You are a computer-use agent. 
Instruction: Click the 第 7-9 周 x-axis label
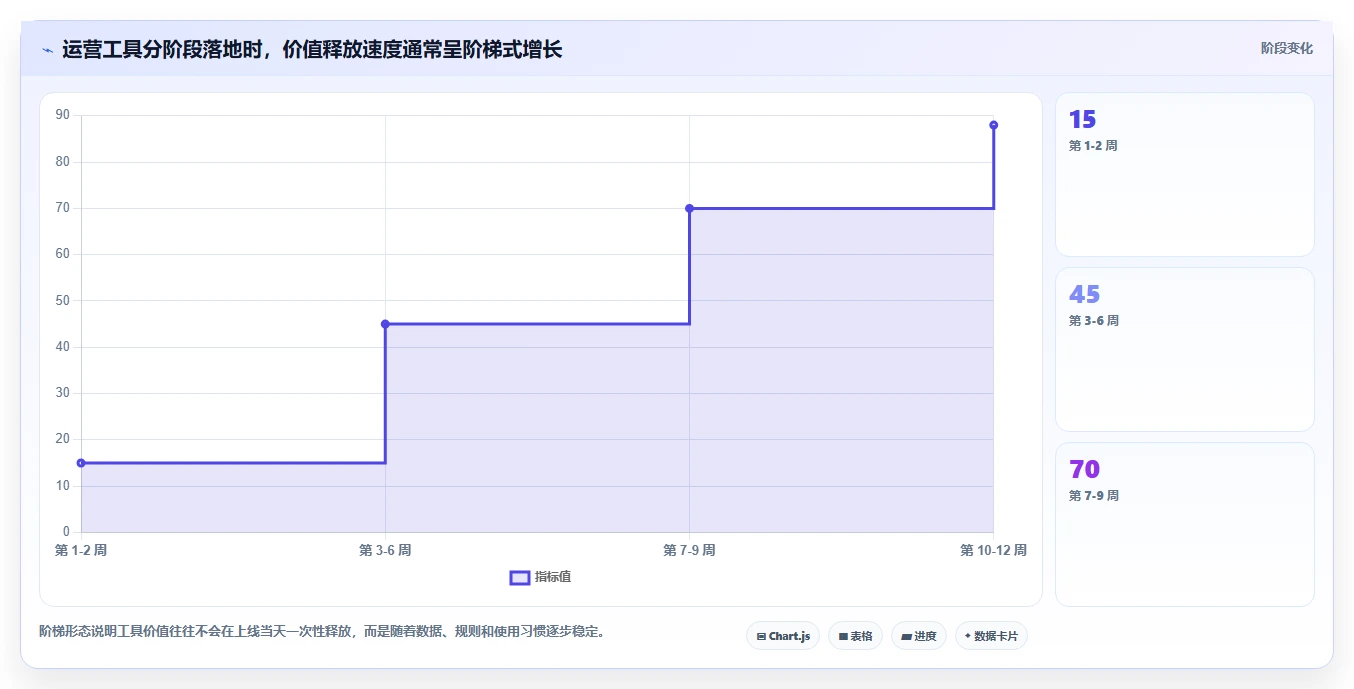point(689,550)
